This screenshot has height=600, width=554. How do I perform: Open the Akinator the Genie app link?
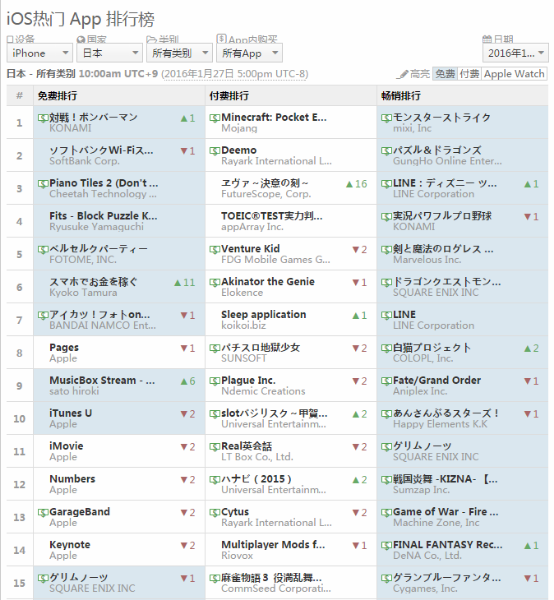click(268, 282)
